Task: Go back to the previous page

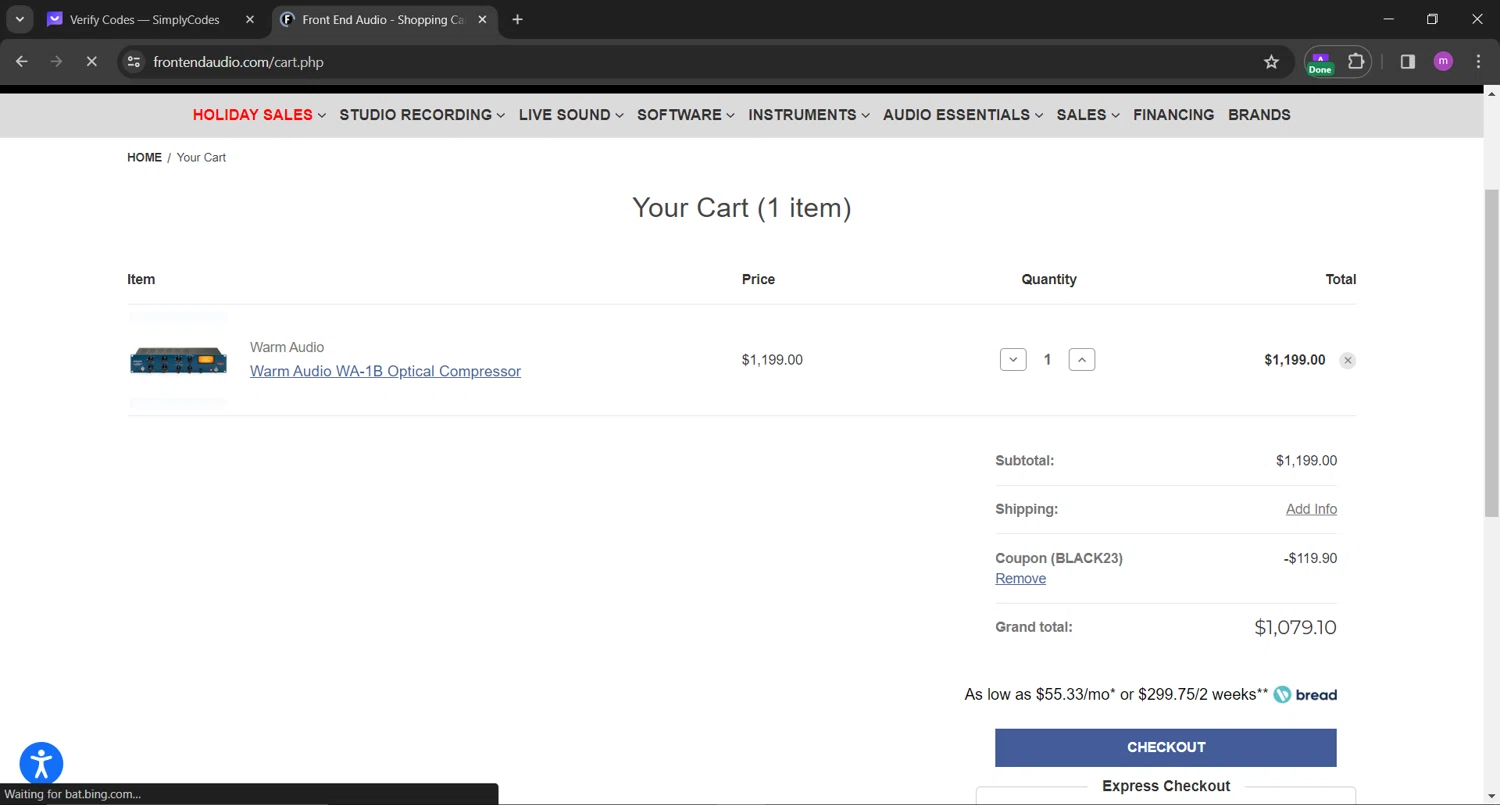Action: pyautogui.click(x=22, y=62)
